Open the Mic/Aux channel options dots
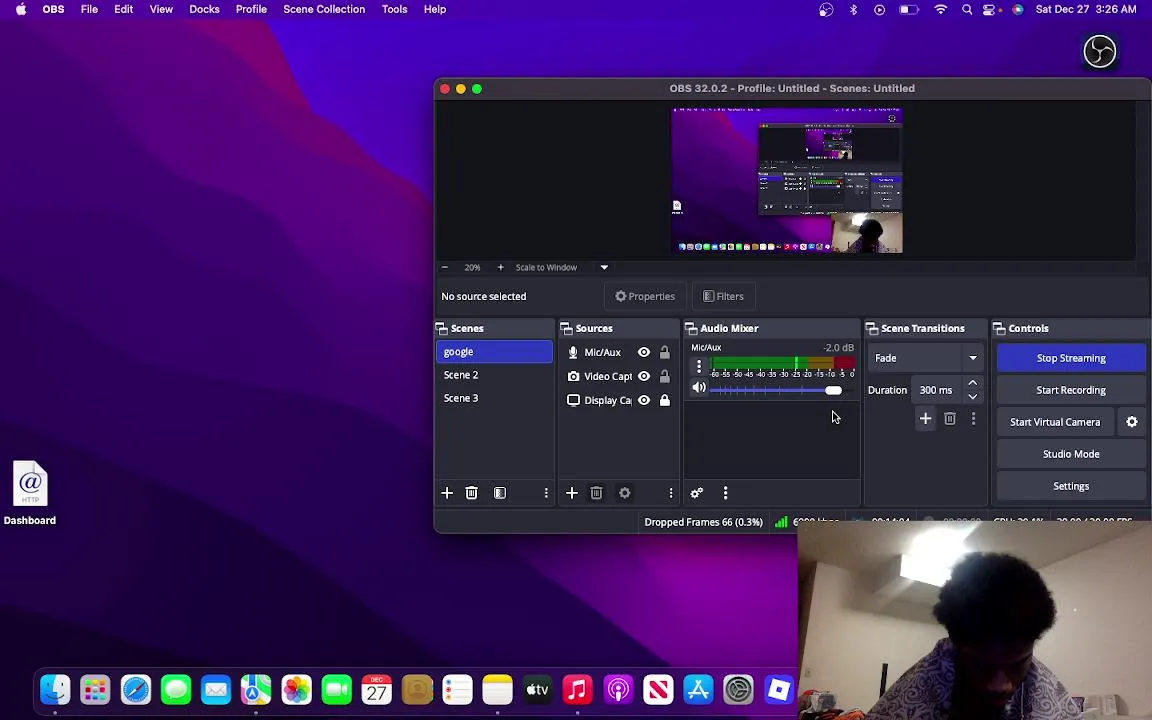This screenshot has height=720, width=1152. click(x=699, y=365)
